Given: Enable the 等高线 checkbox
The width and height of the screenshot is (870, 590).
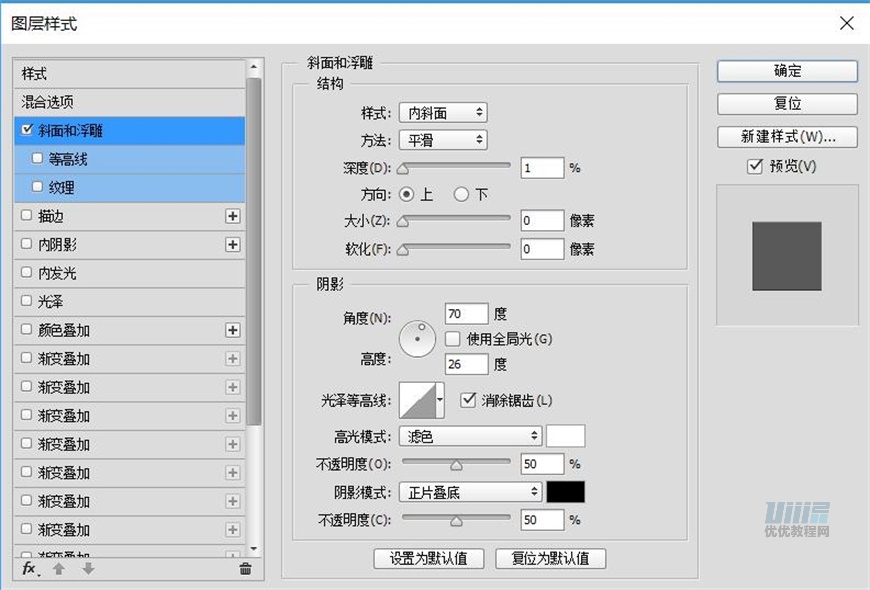Looking at the screenshot, I should pyautogui.click(x=38, y=158).
